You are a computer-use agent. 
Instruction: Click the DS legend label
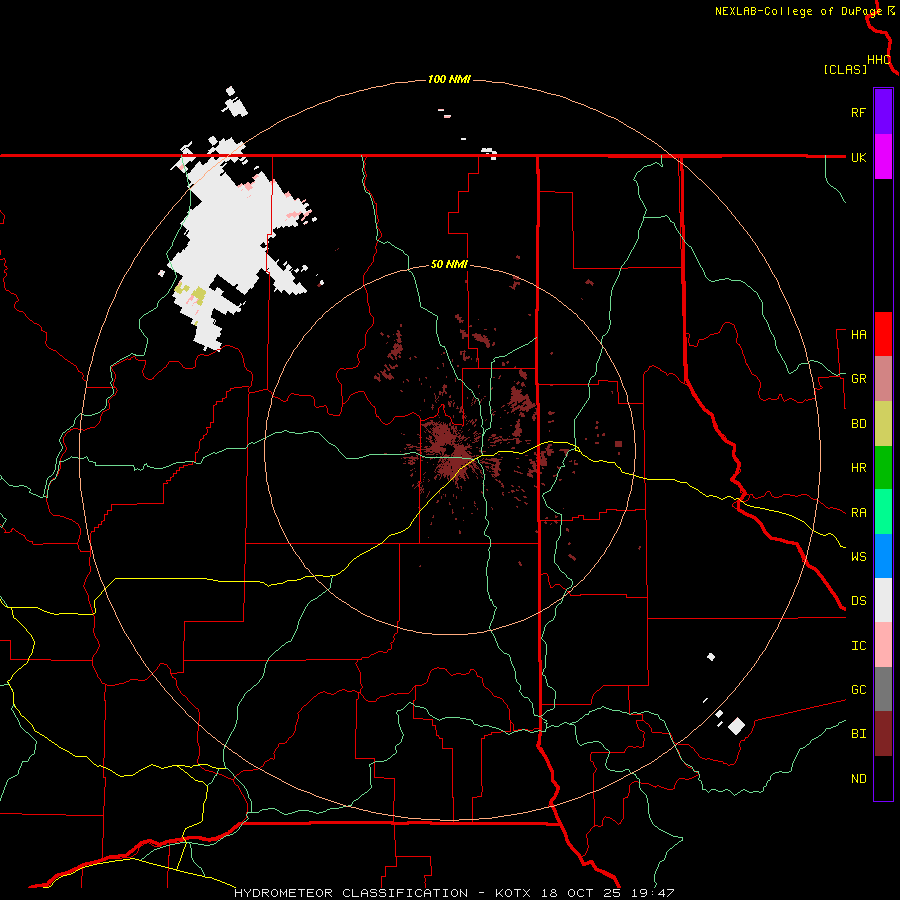pyautogui.click(x=858, y=601)
